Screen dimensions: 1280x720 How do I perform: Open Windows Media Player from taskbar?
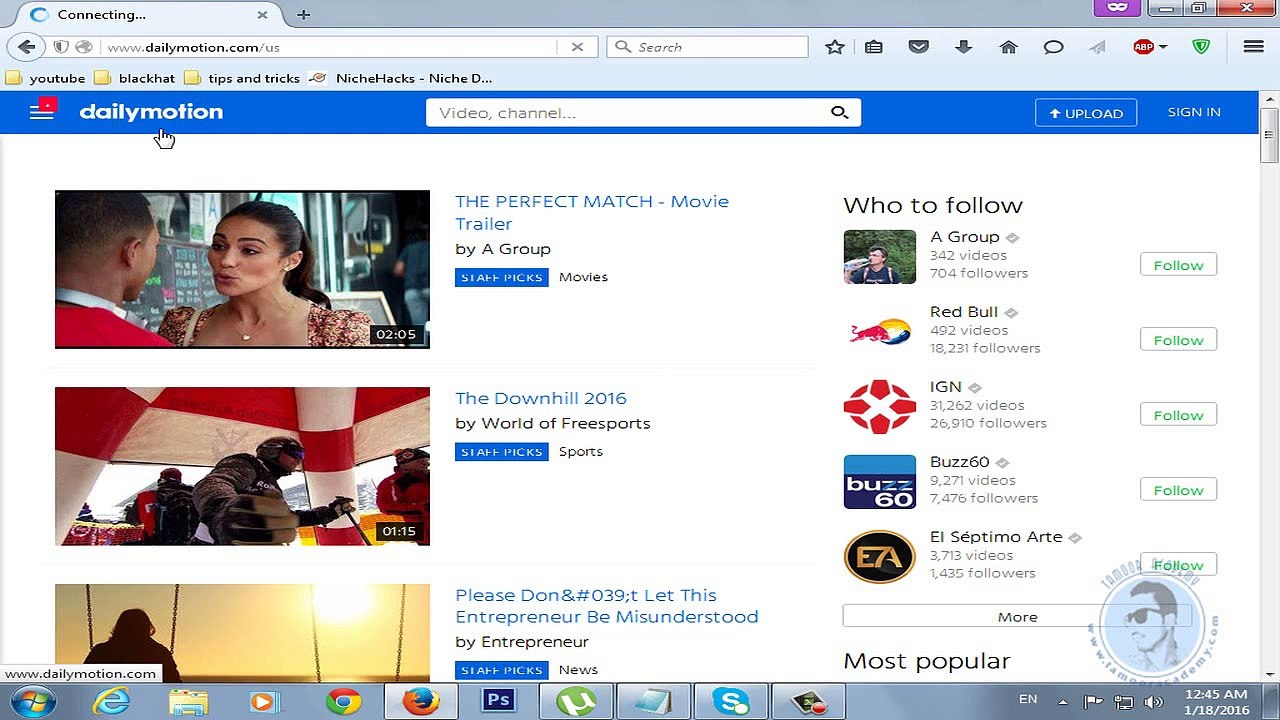point(264,702)
